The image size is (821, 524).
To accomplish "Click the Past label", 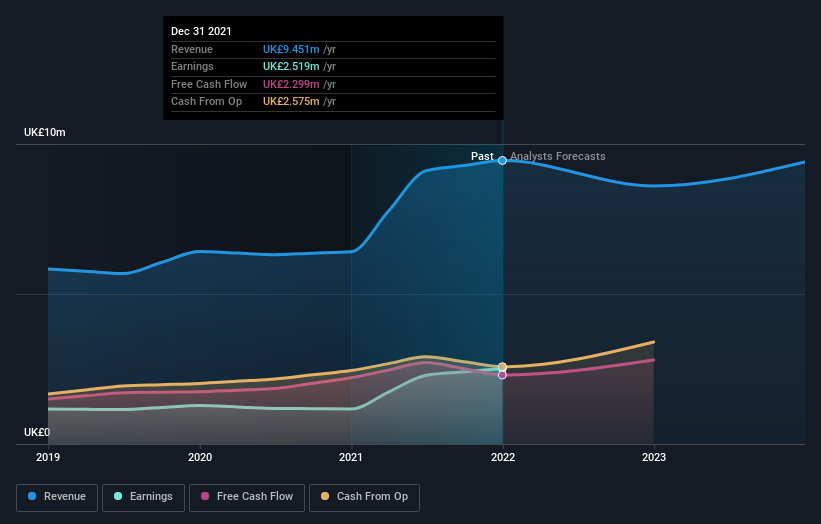I will click(x=482, y=156).
